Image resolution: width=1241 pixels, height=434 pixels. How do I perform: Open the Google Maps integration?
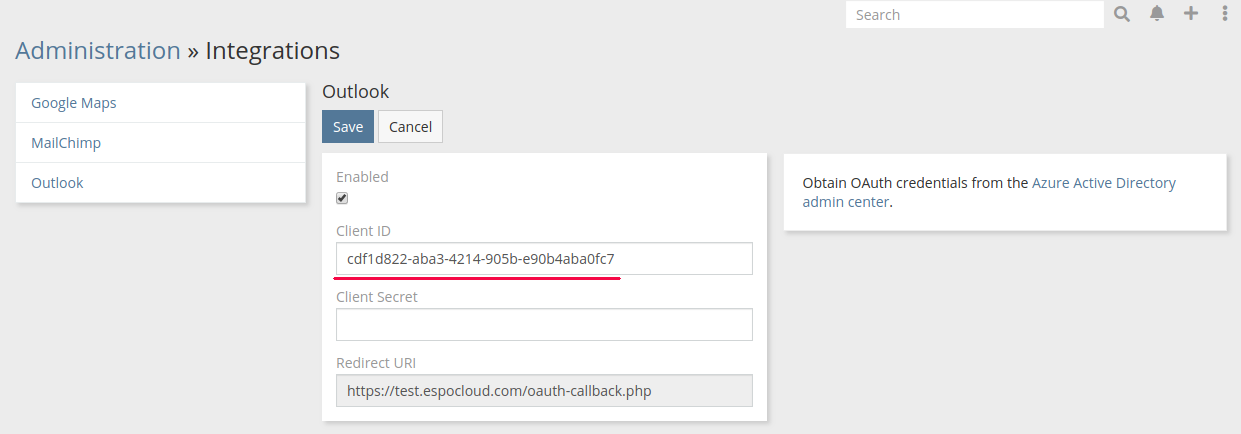pos(74,103)
